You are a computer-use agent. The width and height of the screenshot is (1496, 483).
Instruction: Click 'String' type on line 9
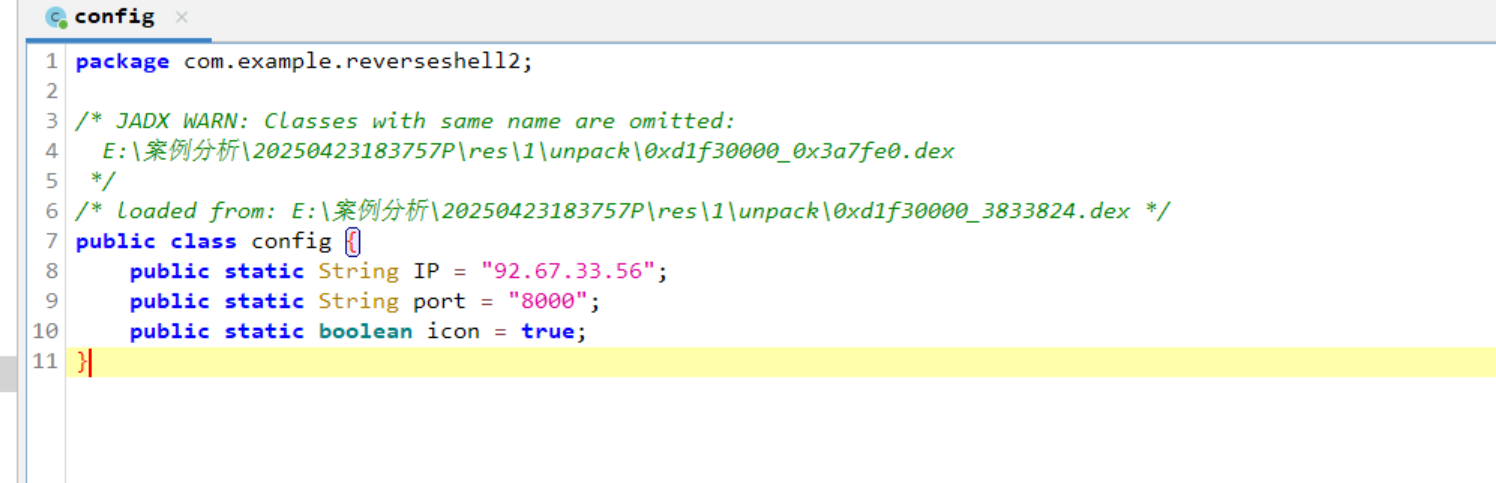[x=358, y=301]
